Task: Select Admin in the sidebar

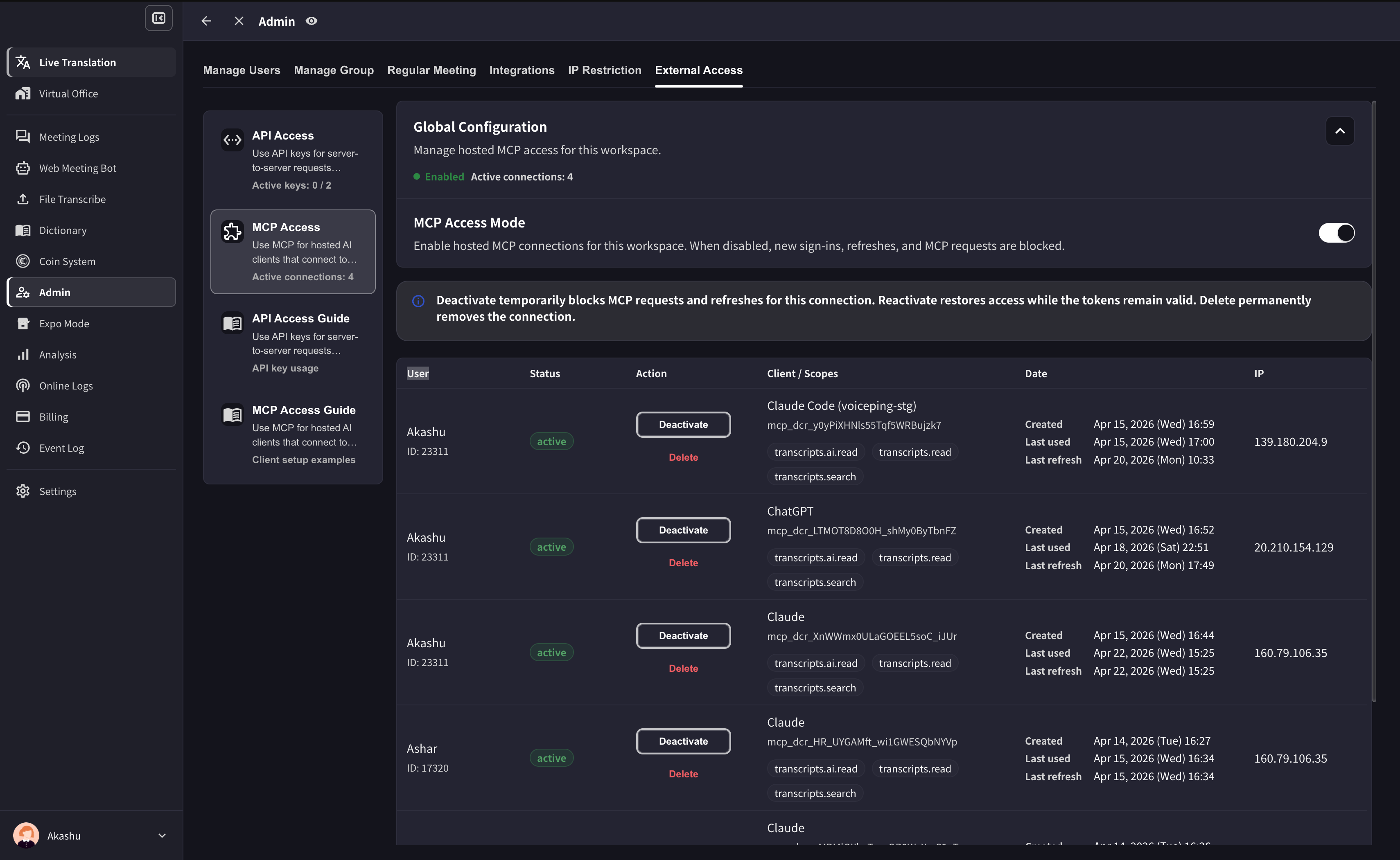Action: (91, 293)
